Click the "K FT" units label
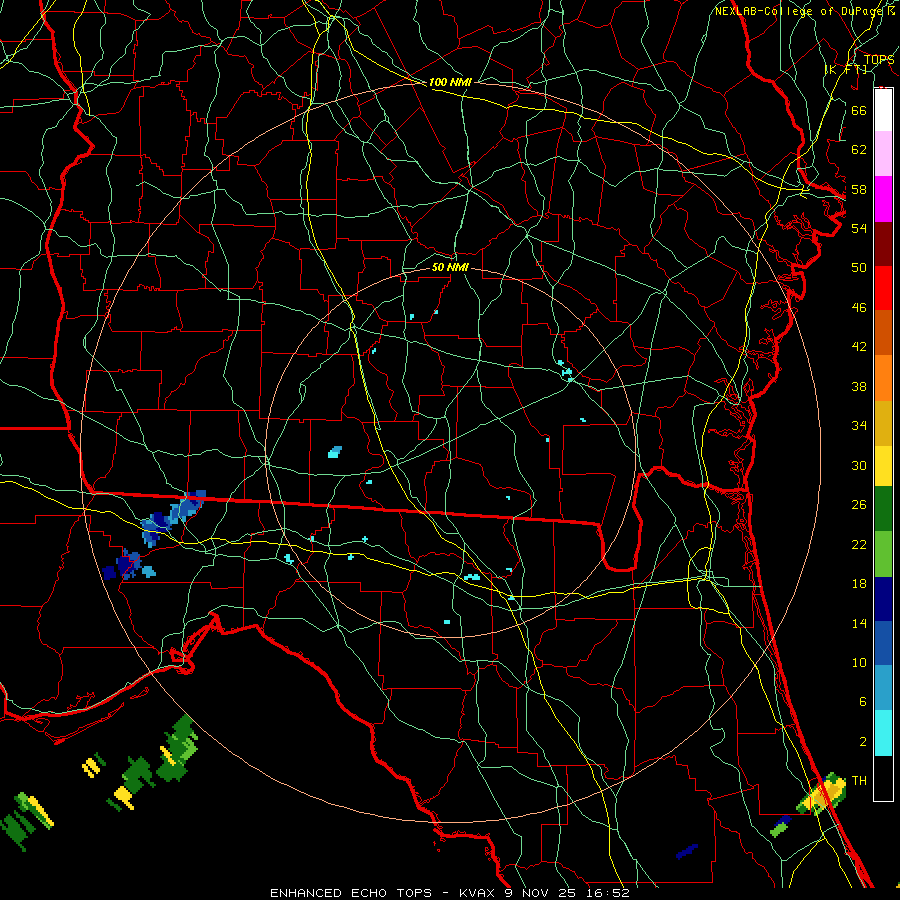 [846, 69]
